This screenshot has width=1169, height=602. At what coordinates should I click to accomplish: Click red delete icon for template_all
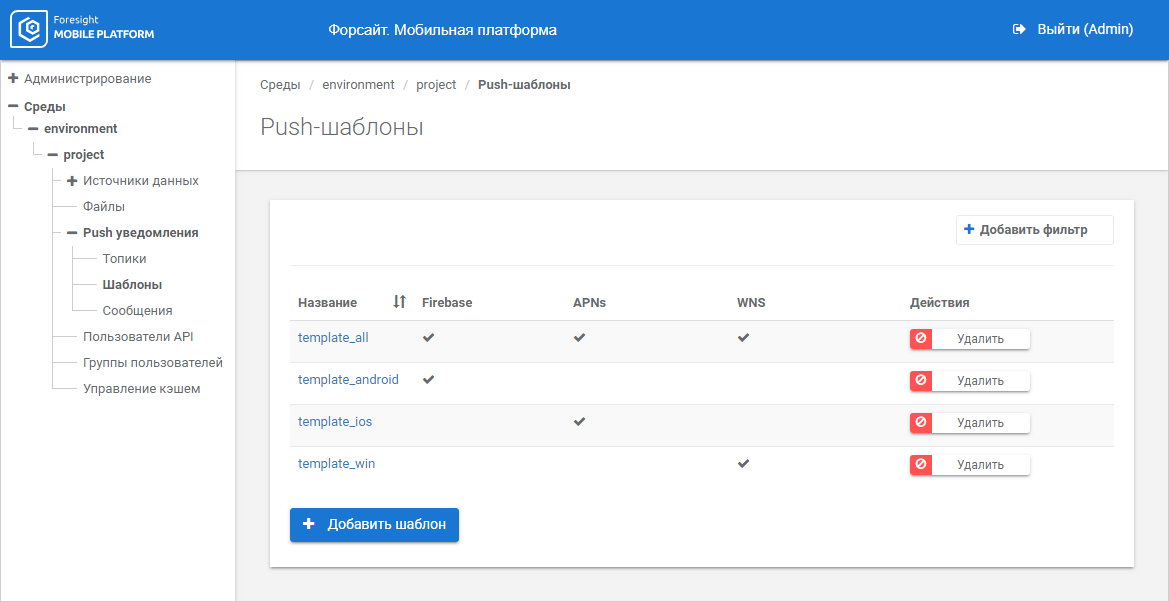[x=921, y=339]
